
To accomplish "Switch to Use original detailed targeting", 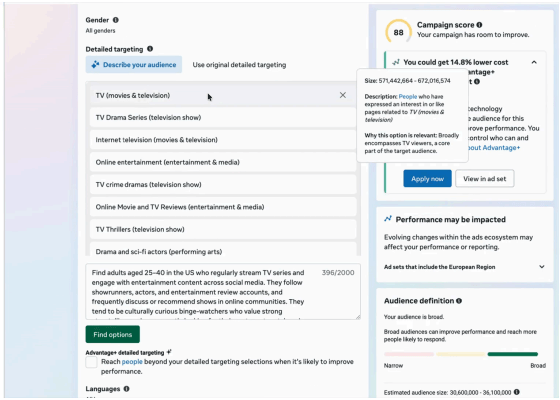I will tap(239, 65).
